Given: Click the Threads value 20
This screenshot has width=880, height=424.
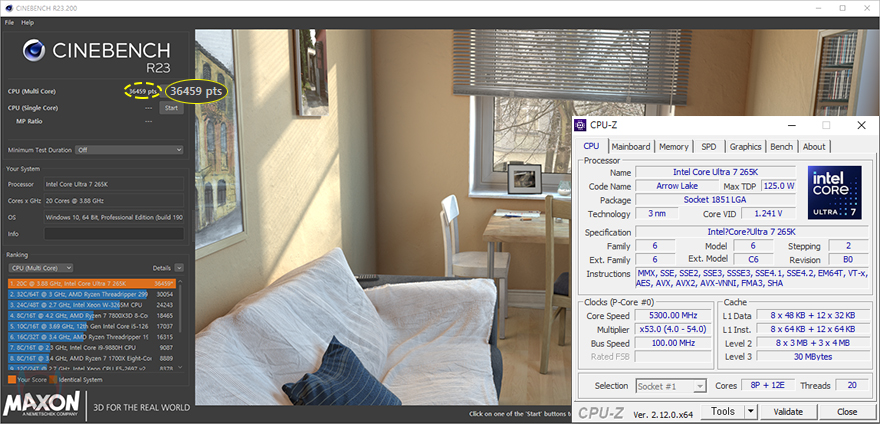Looking at the screenshot, I should click(852, 385).
